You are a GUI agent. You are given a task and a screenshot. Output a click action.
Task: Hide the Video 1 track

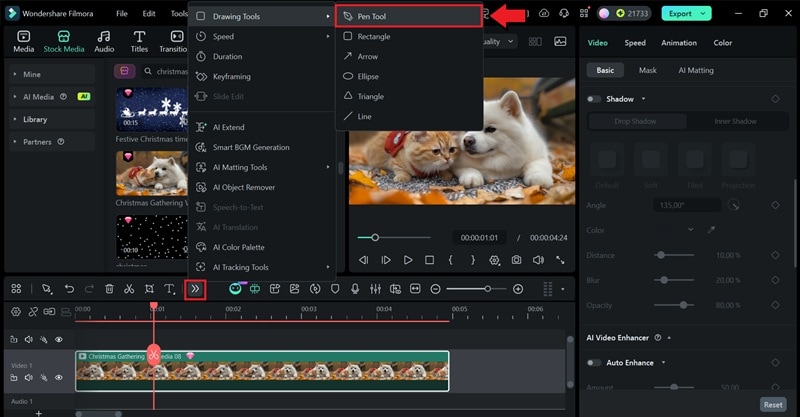59,378
